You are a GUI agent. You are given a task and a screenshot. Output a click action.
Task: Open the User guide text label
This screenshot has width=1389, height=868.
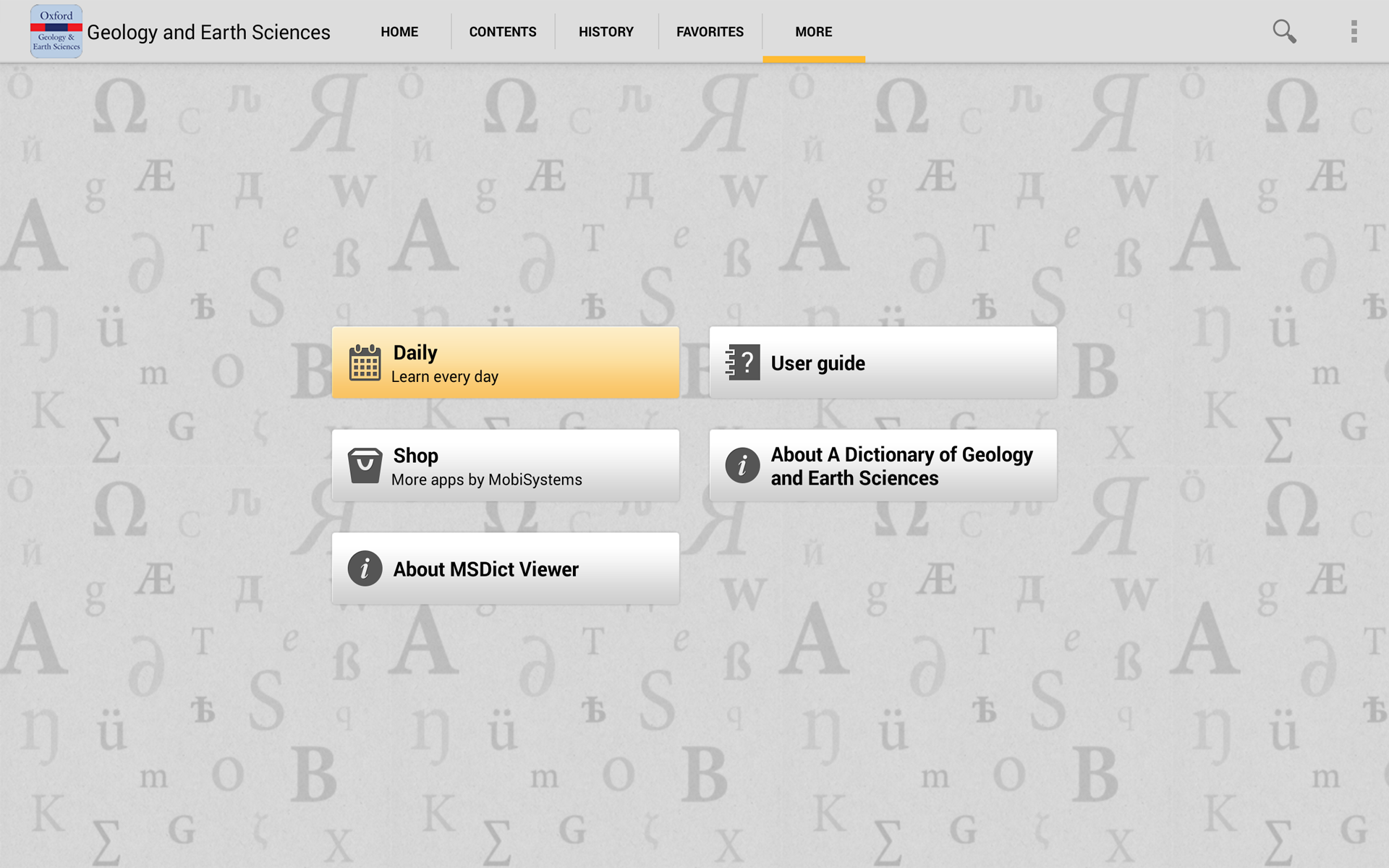(x=817, y=363)
